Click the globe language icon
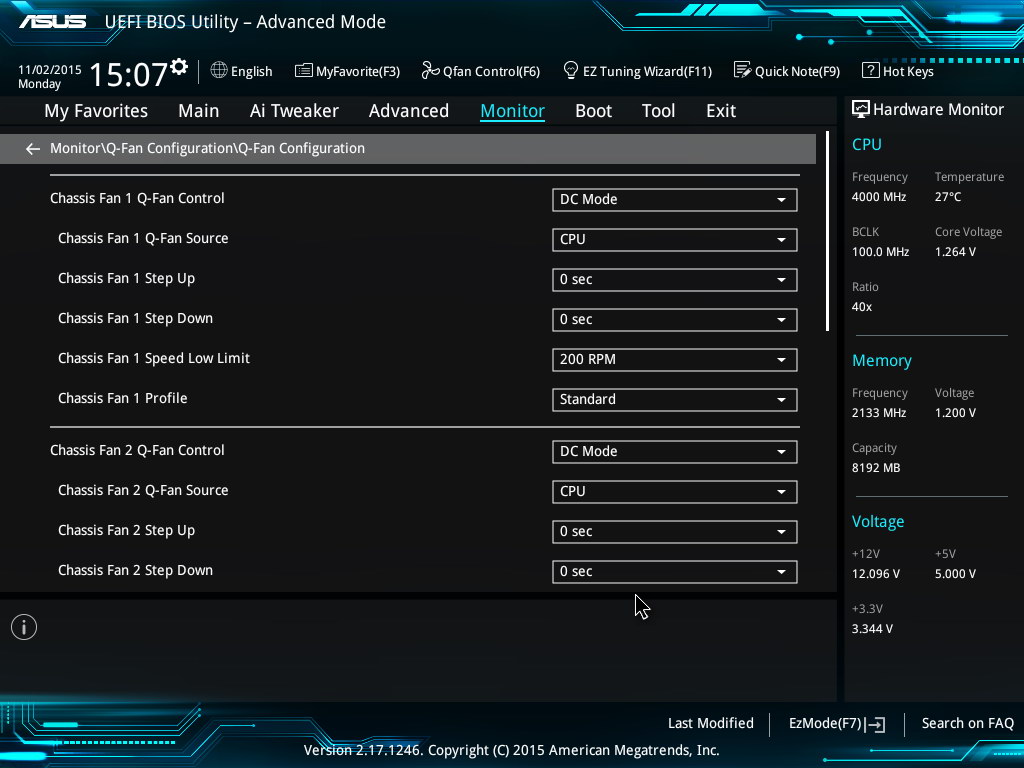Viewport: 1024px width, 768px height. [219, 70]
